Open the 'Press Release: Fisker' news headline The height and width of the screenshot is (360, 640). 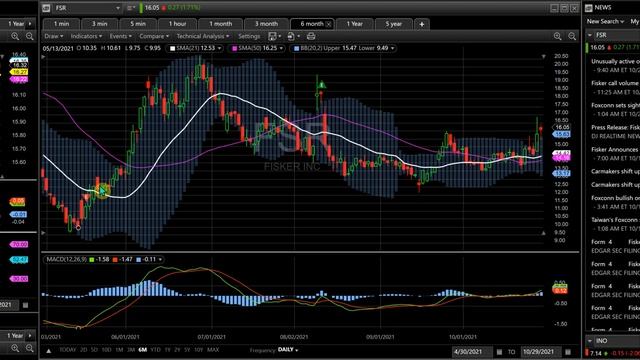coord(616,127)
